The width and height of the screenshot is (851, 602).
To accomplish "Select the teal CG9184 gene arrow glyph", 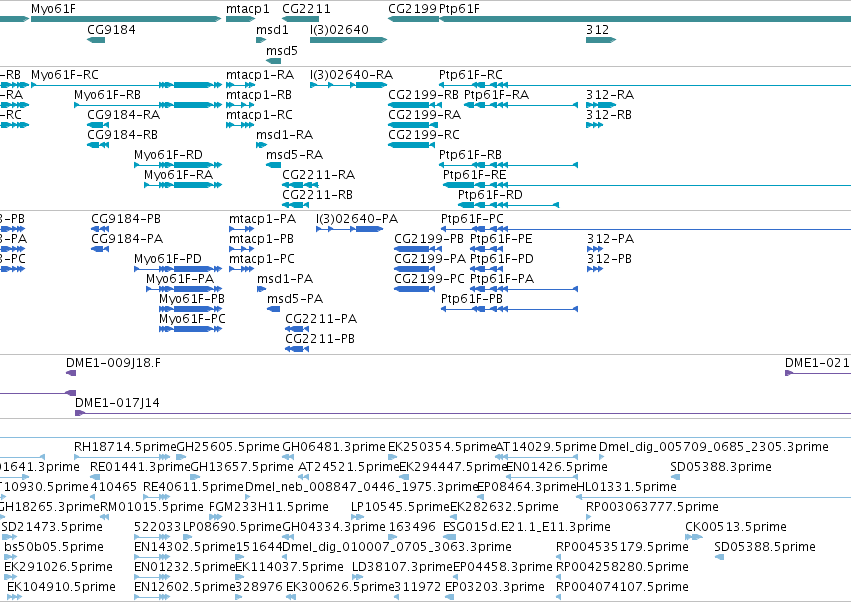I will tap(96, 40).
